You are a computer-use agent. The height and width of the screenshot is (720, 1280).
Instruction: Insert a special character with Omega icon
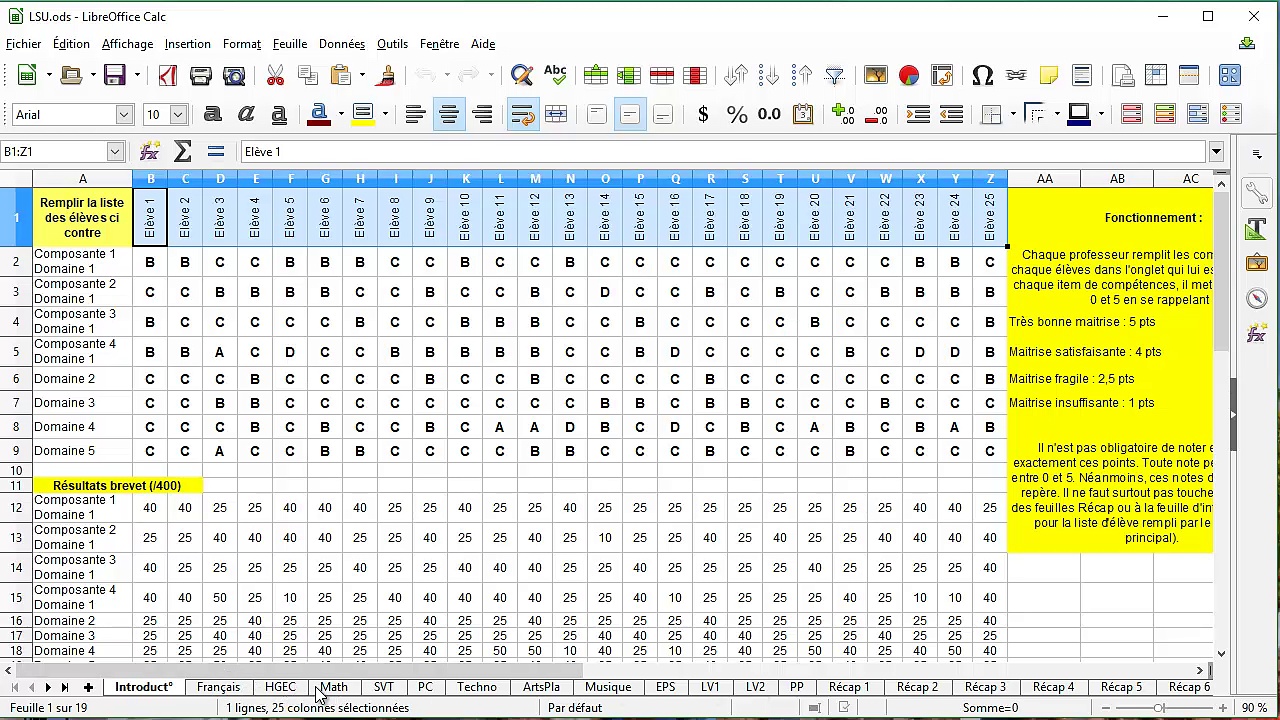pos(982,75)
